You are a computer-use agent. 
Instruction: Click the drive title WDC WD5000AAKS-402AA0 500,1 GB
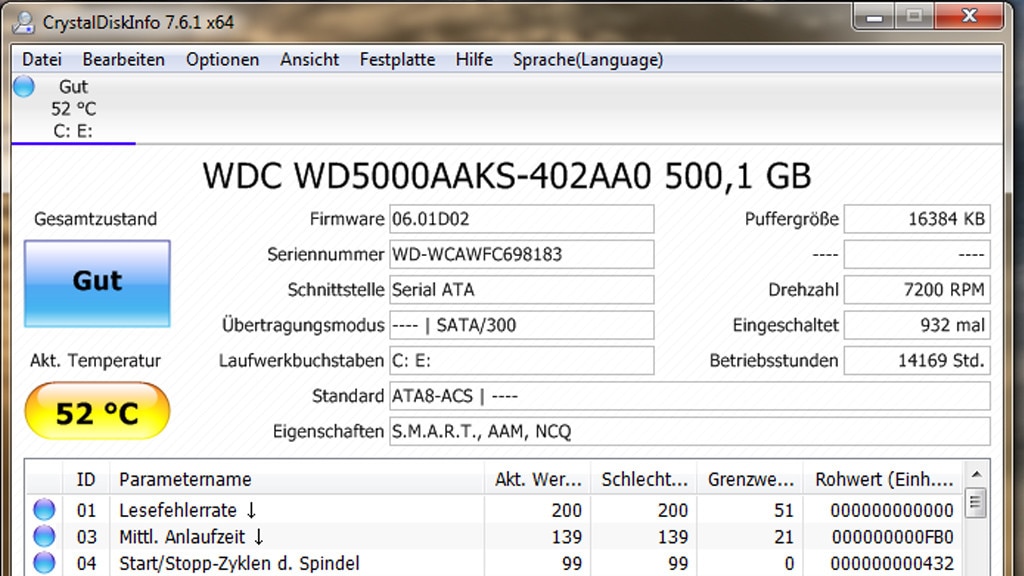tap(507, 176)
